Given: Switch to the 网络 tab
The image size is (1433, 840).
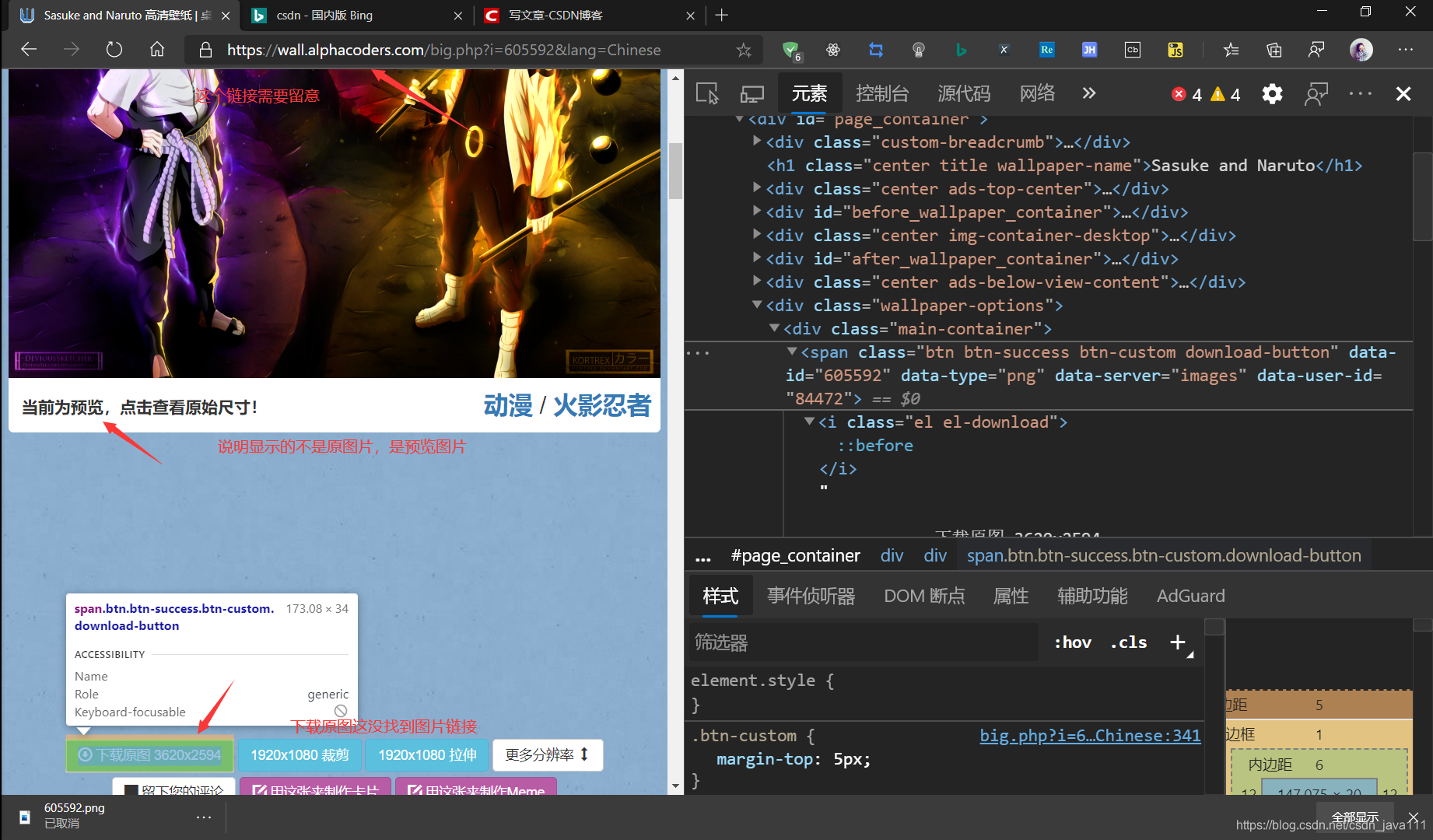Looking at the screenshot, I should 1038,94.
